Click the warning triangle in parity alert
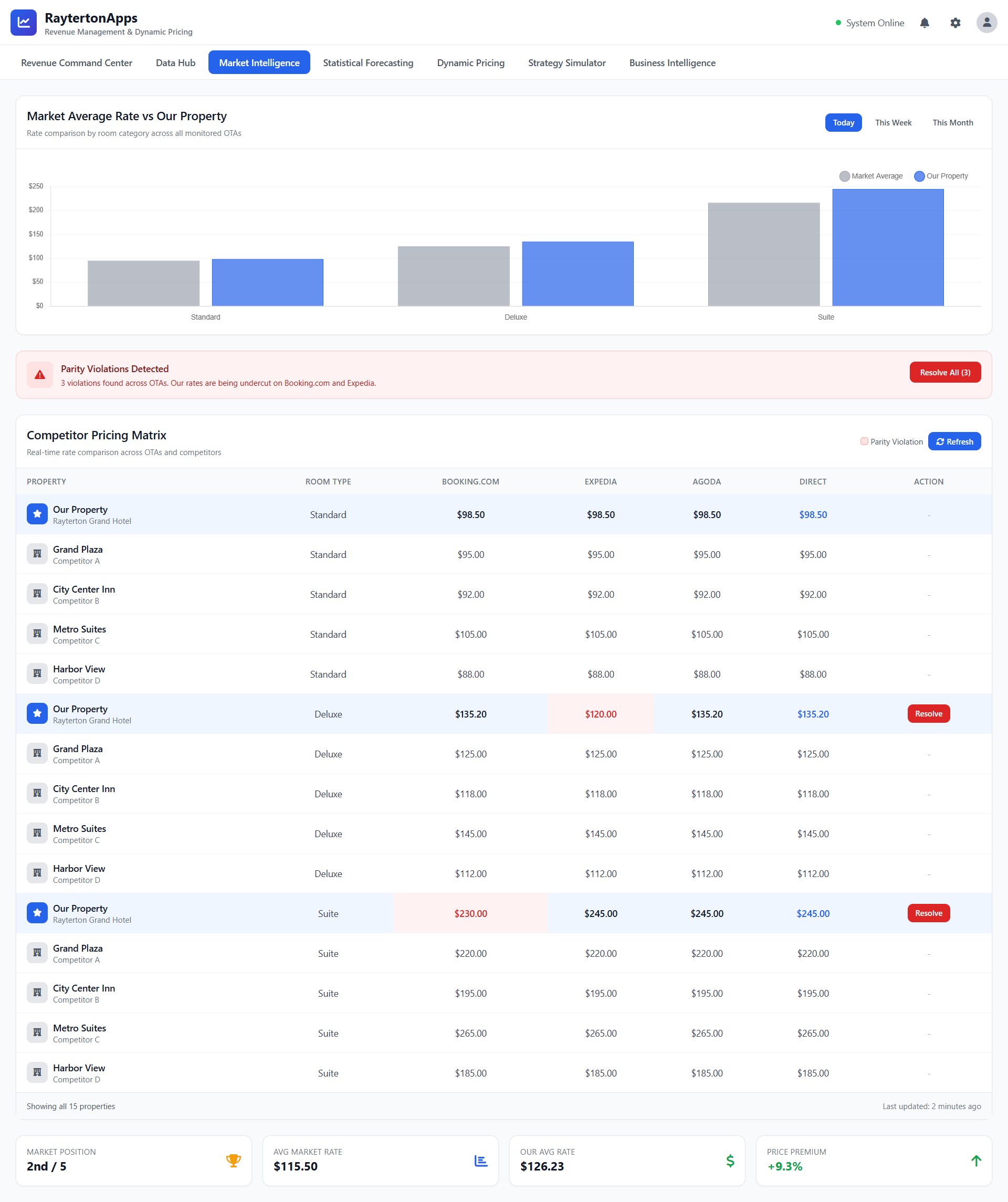1008x1202 pixels. pos(39,375)
